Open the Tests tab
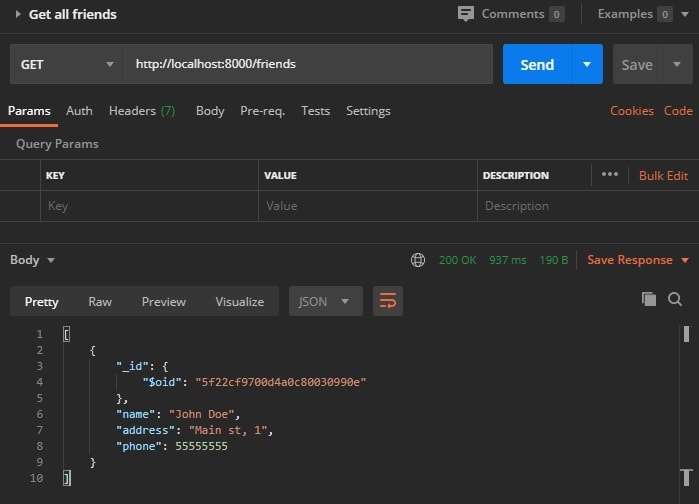The width and height of the screenshot is (699, 504). click(x=316, y=111)
